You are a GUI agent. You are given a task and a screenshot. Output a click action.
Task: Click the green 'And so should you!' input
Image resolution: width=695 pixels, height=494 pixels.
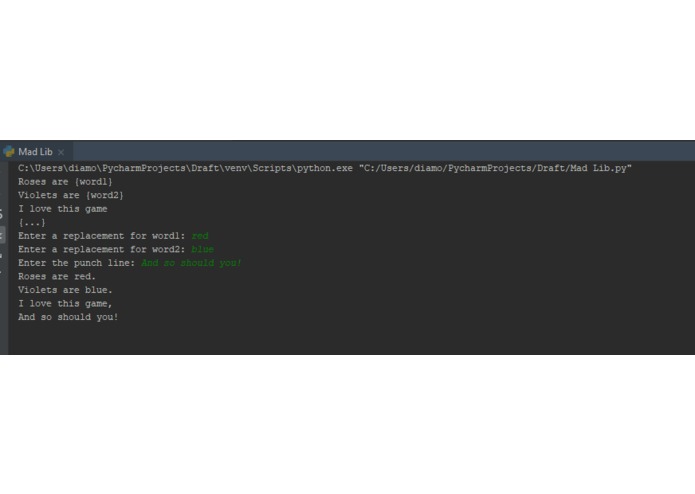tap(191, 263)
